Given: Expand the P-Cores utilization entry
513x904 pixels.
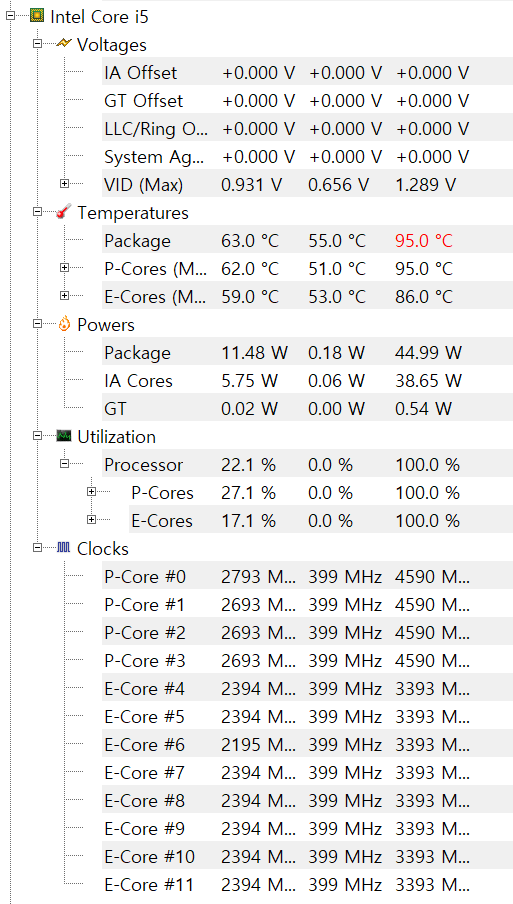Looking at the screenshot, I should tap(91, 492).
